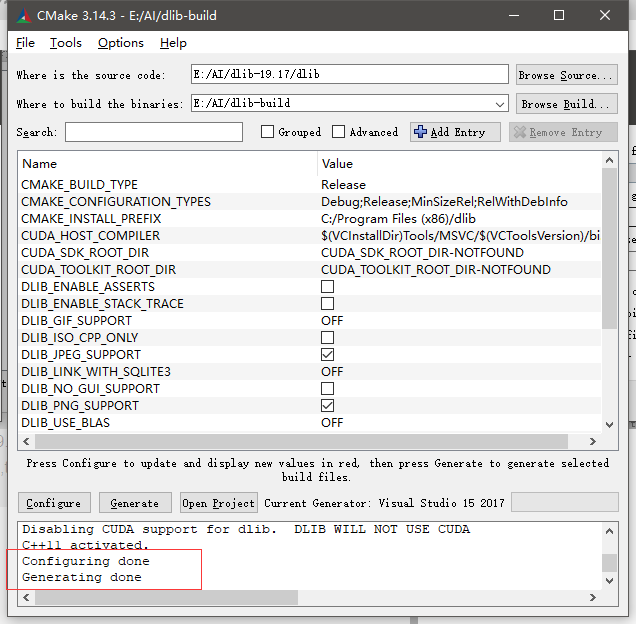Select CUDA_TOOLKIT_ROOT_DIR entry name

point(98,270)
